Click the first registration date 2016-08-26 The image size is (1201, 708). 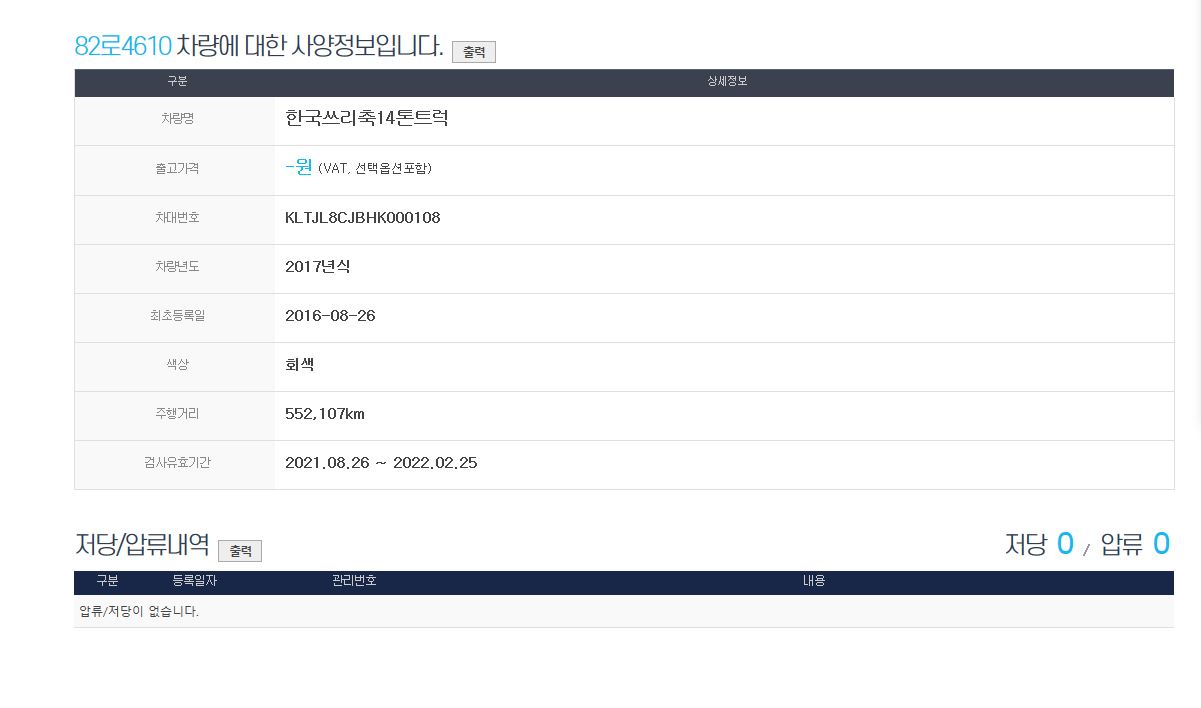pyautogui.click(x=330, y=316)
